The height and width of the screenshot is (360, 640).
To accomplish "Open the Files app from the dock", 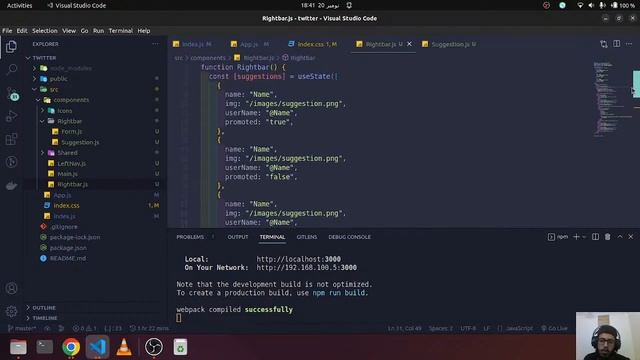I will coord(18,347).
